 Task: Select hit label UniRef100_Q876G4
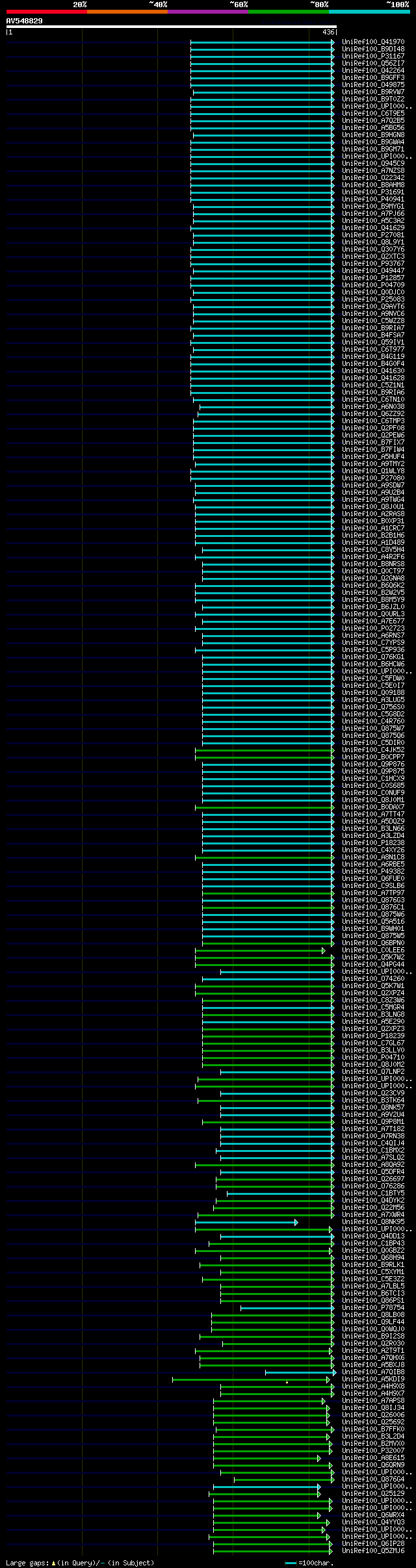[373, 1480]
